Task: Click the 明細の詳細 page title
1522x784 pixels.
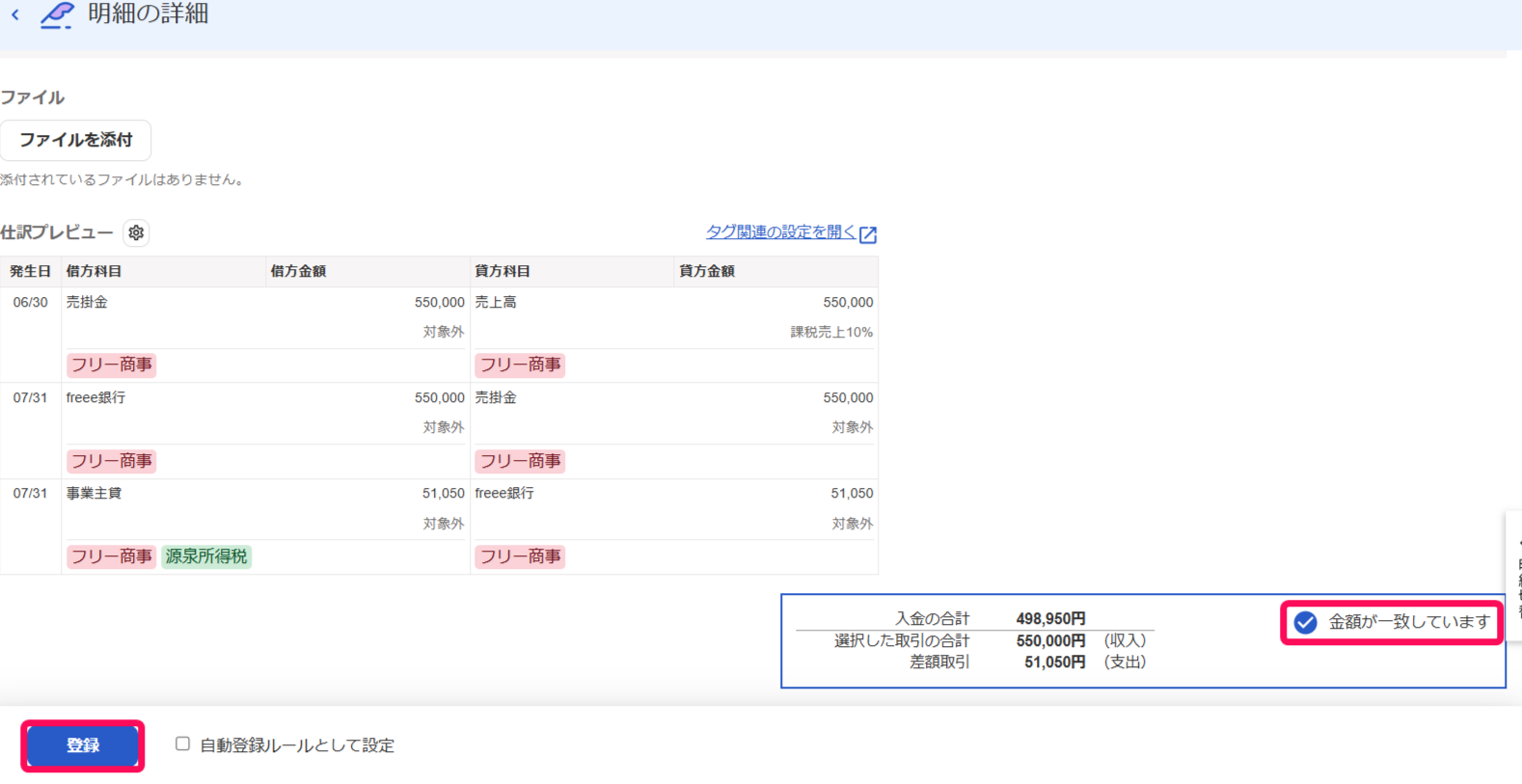Action: 148,14
